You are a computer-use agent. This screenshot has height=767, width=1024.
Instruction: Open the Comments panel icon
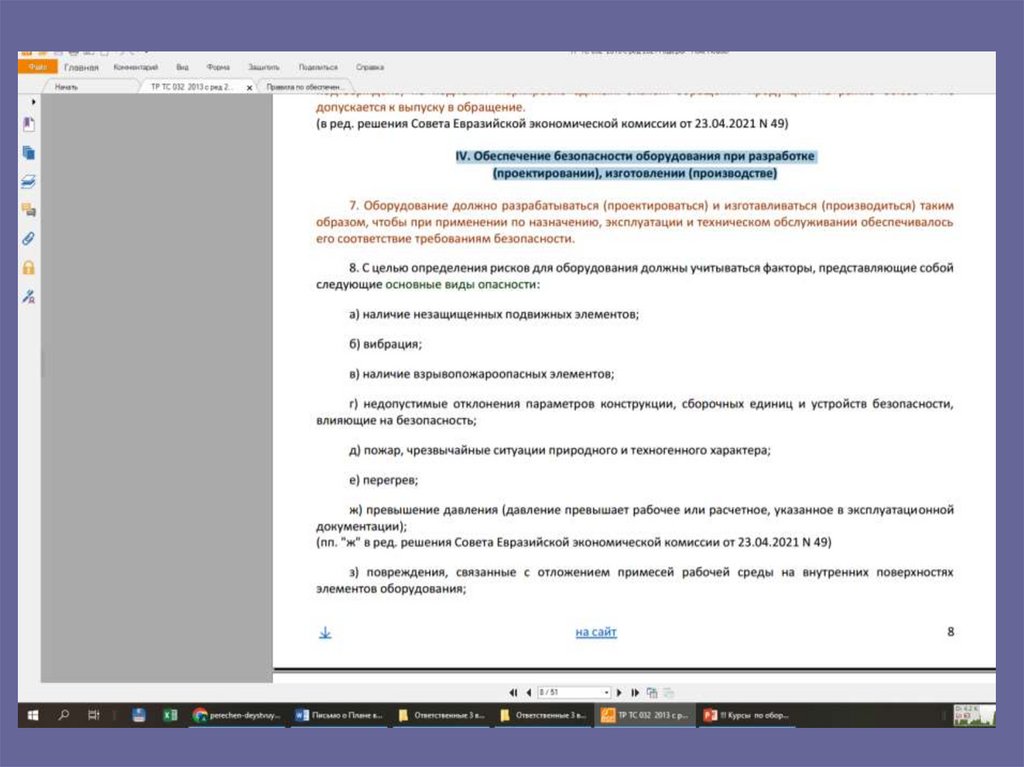29,210
